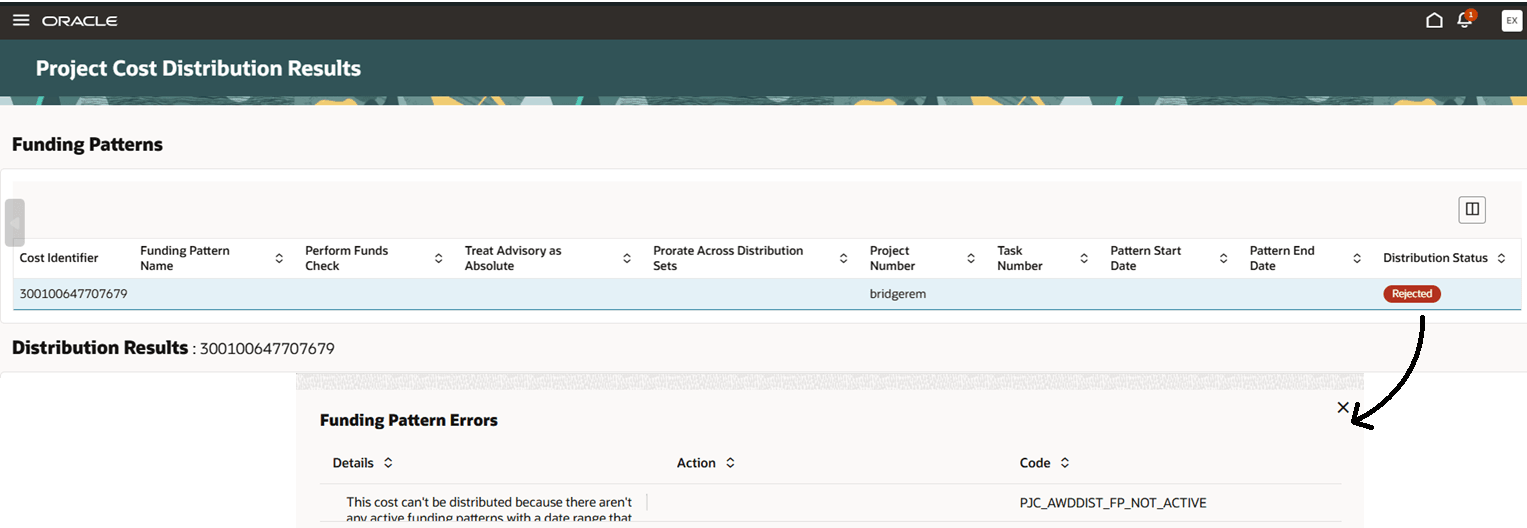Viewport: 1527px width, 528px height.
Task: Select cost identifier 300100647707679 cell
Action: pyautogui.click(x=74, y=294)
